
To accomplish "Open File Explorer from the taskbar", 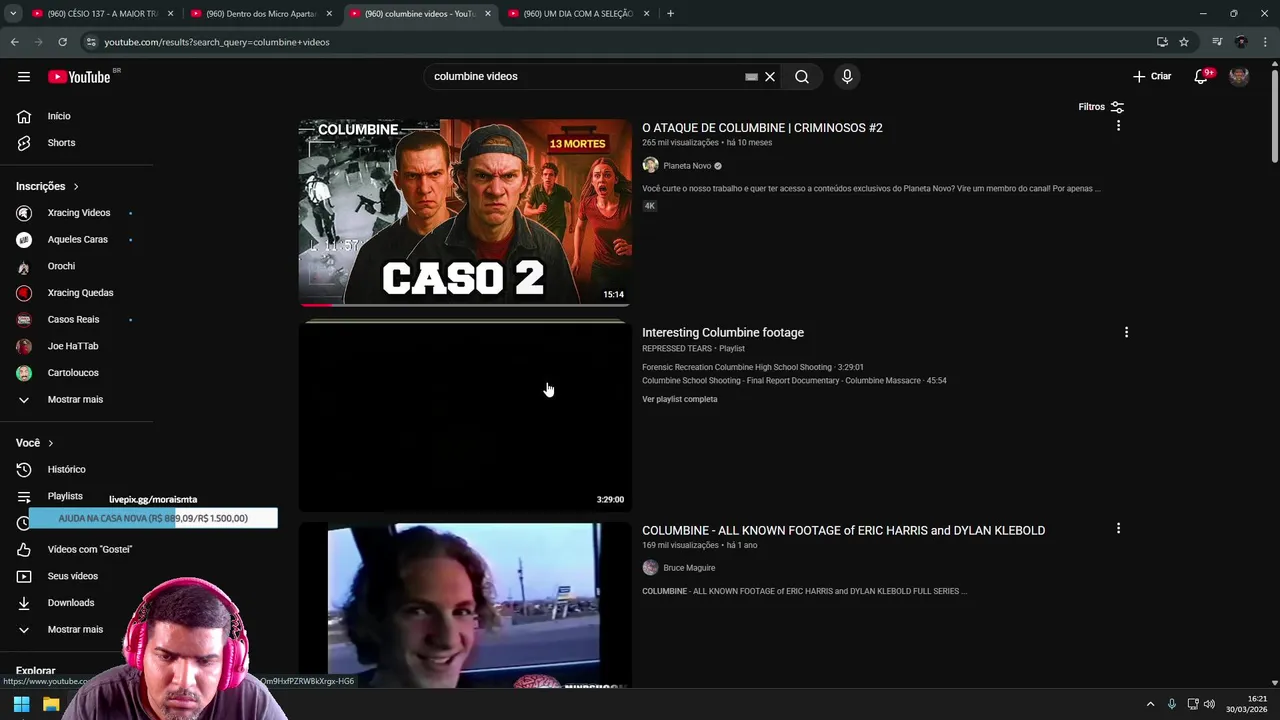I will coord(51,704).
